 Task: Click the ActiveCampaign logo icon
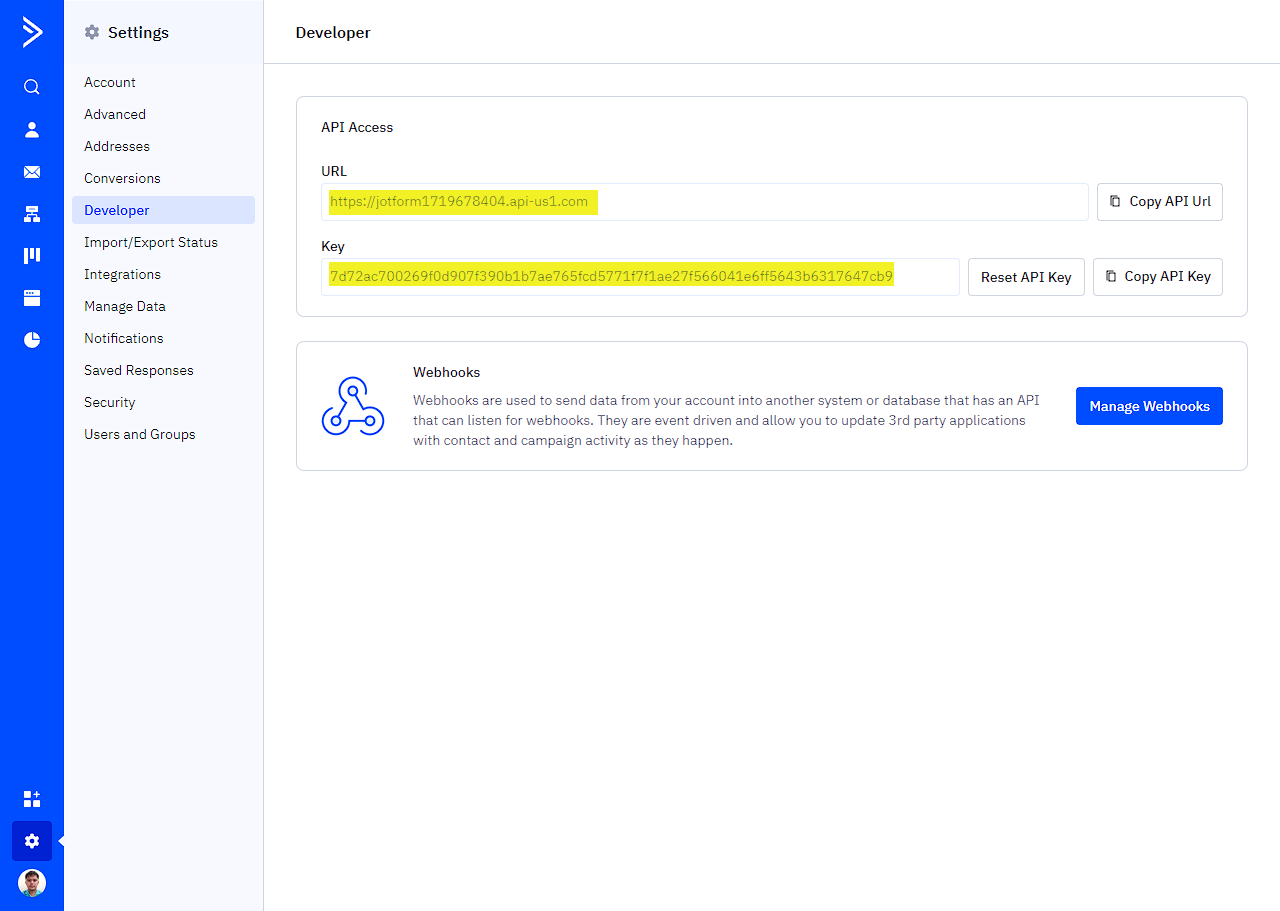32,32
